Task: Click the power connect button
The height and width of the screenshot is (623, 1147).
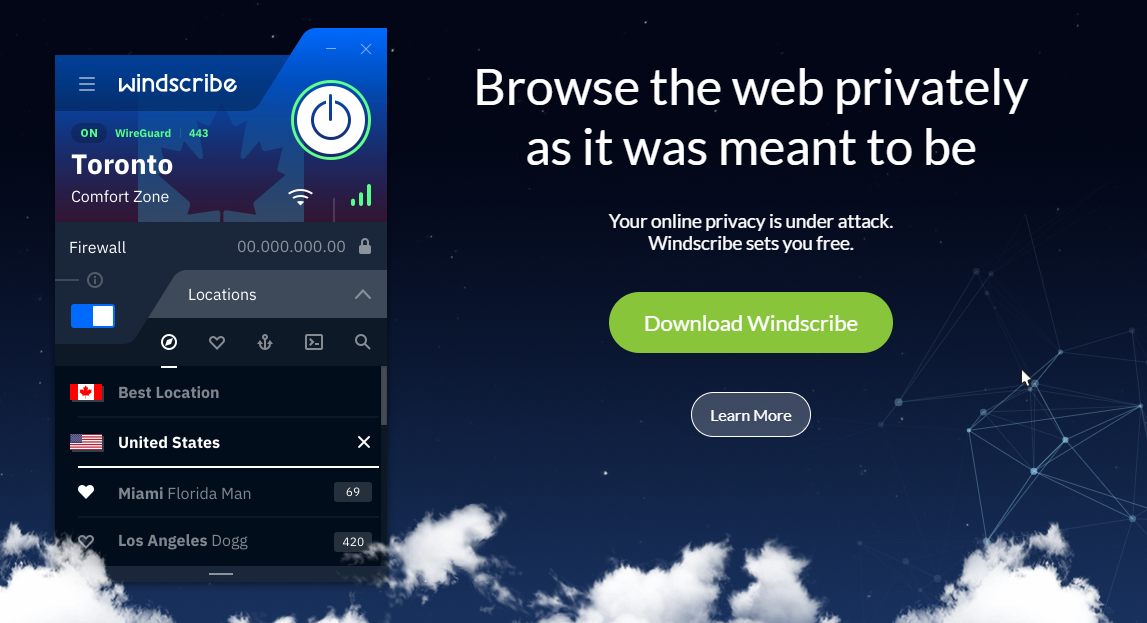Action: [331, 120]
